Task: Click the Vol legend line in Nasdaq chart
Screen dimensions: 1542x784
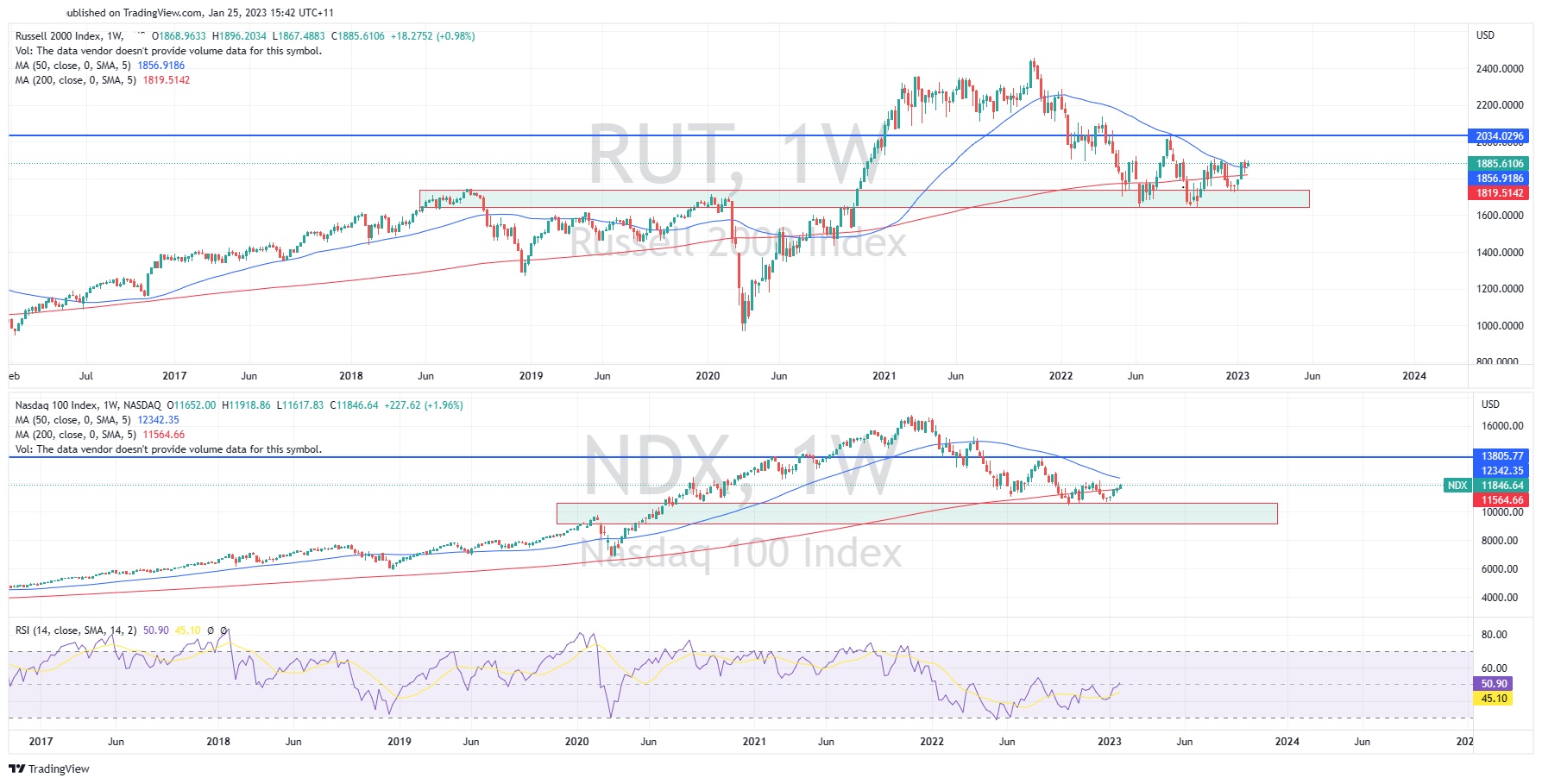Action: click(168, 449)
